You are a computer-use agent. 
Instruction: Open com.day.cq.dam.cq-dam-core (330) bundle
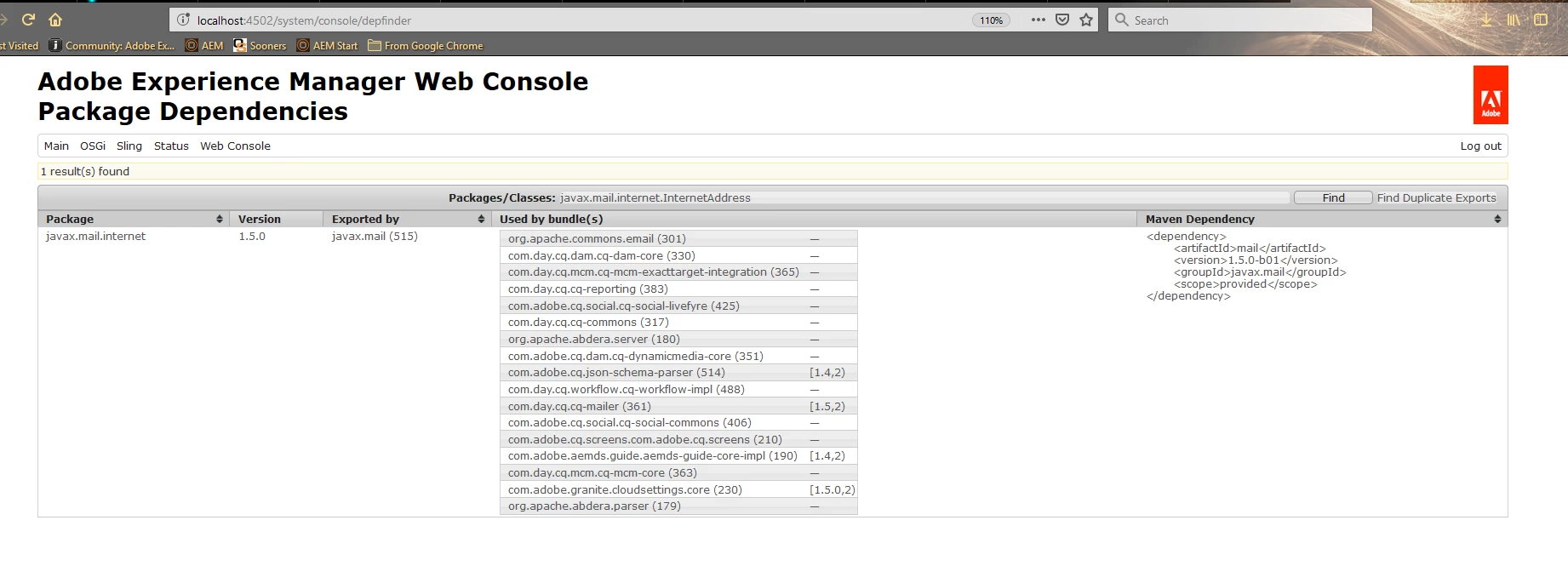tap(602, 255)
